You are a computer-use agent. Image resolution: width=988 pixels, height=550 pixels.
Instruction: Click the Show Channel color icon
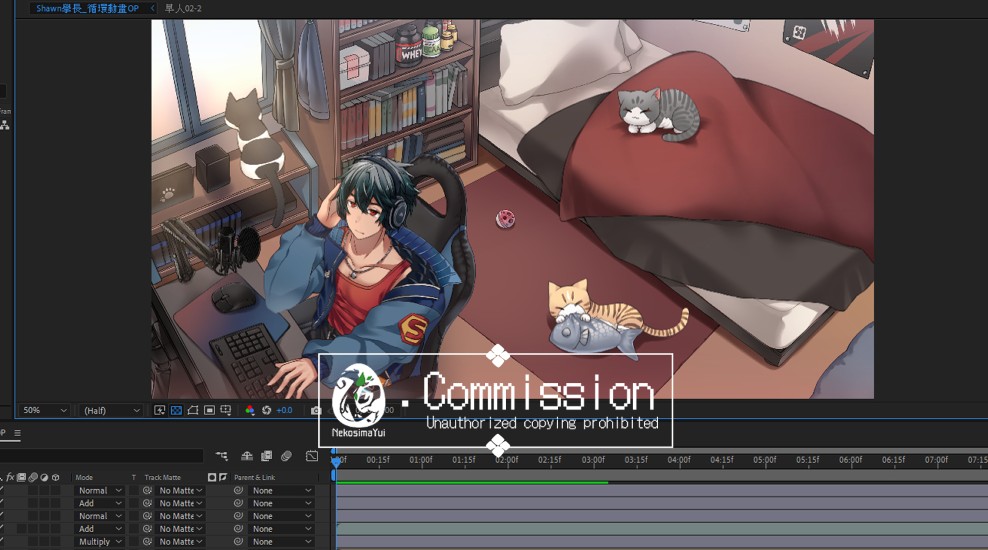click(x=249, y=410)
